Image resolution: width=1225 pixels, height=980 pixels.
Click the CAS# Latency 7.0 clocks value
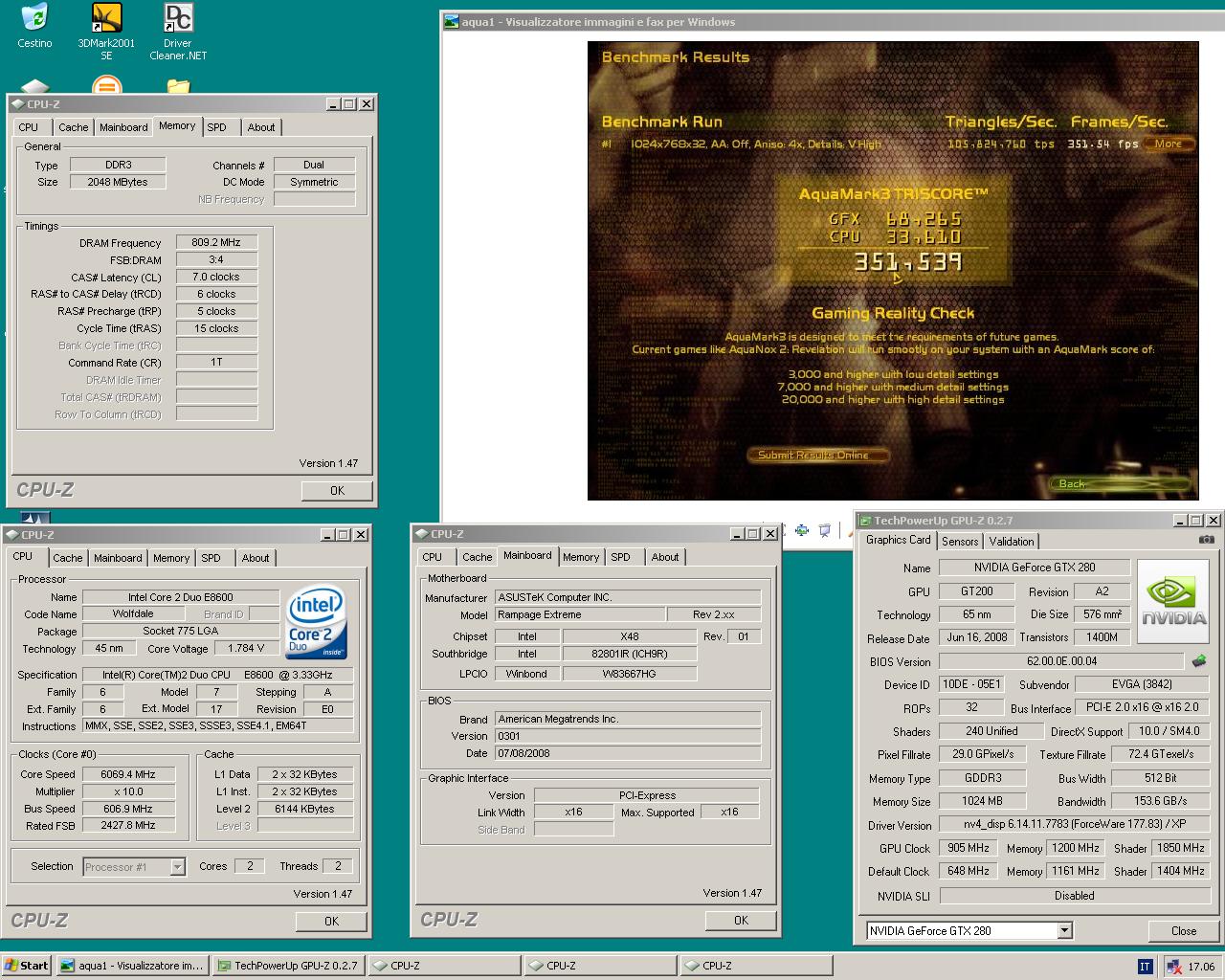click(216, 277)
